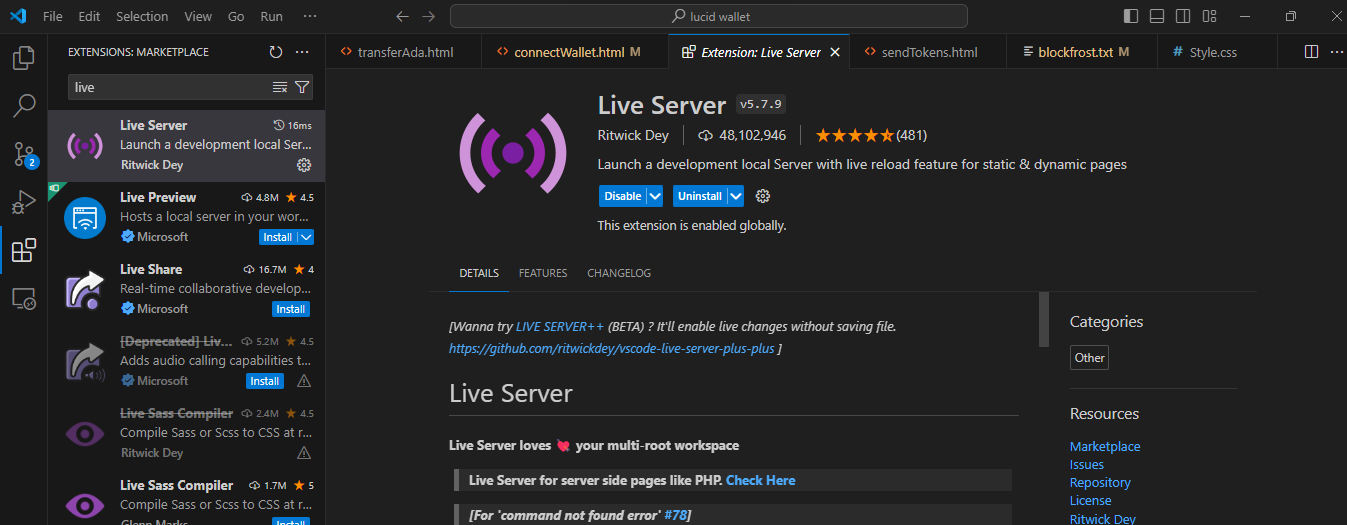Click the large Live Server extension logo
The width and height of the screenshot is (1347, 525).
pyautogui.click(x=513, y=153)
